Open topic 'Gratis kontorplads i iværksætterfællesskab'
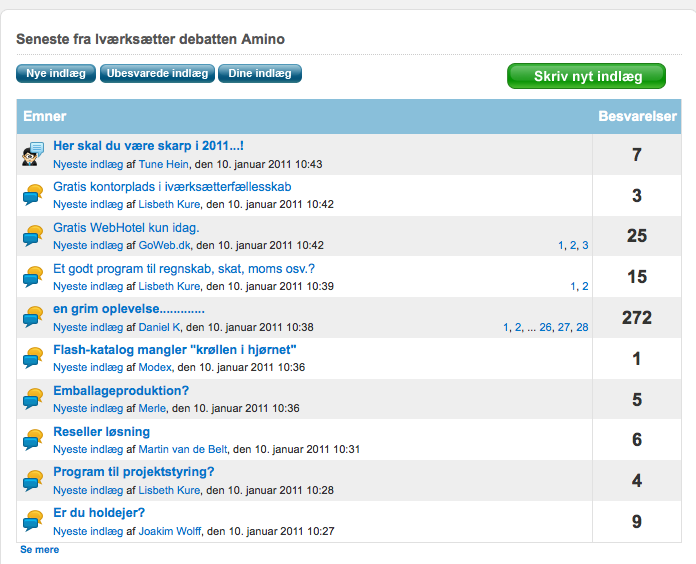 (172, 187)
